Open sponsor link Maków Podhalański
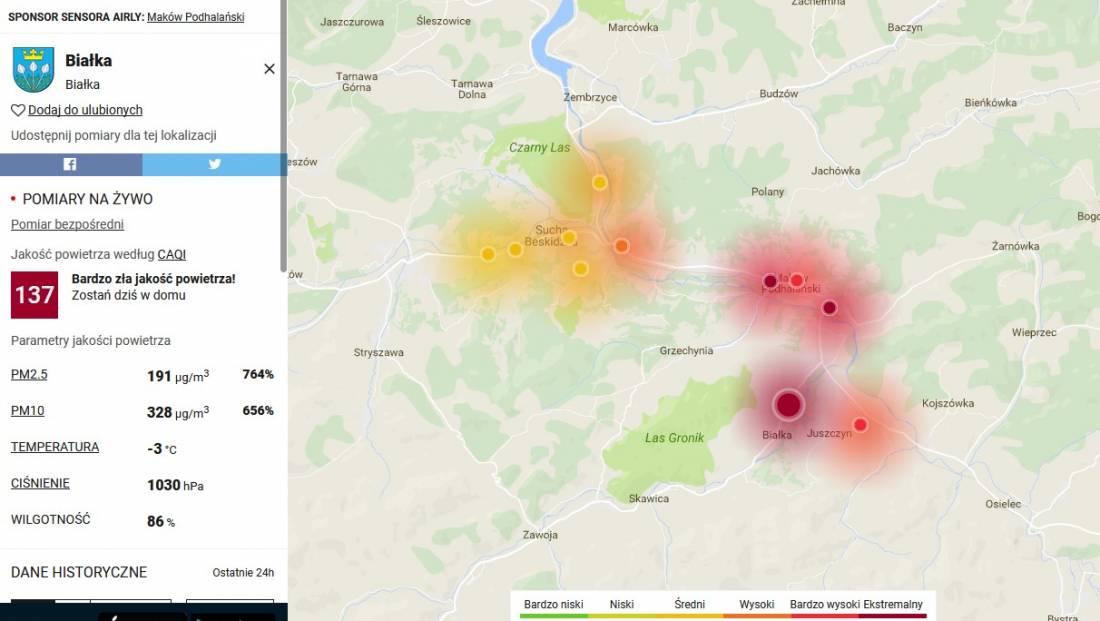This screenshot has height=621, width=1100. point(196,17)
